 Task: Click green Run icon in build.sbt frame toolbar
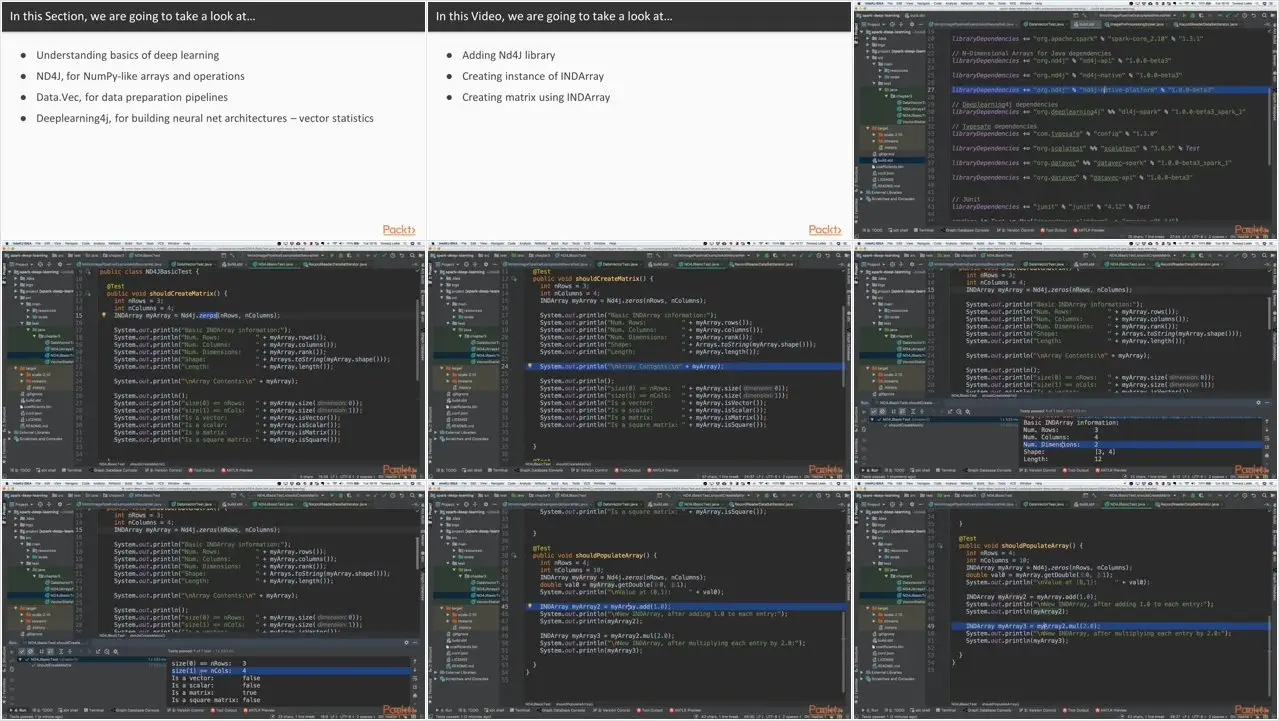(1184, 15)
